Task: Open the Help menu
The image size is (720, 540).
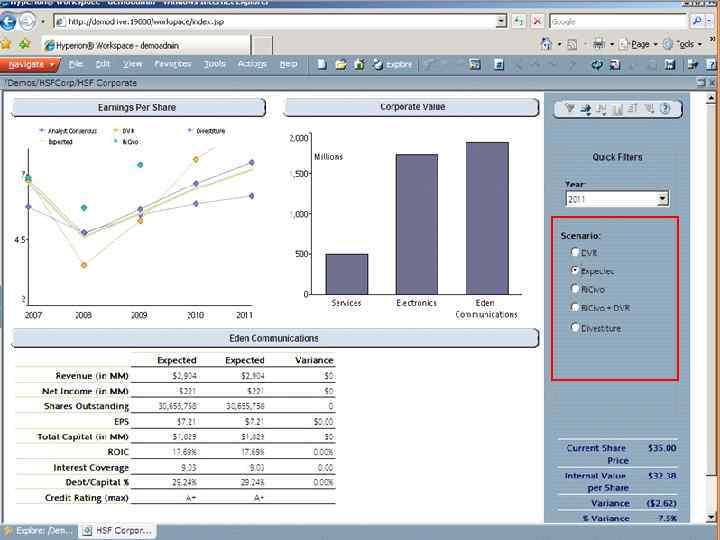Action: pyautogui.click(x=288, y=64)
